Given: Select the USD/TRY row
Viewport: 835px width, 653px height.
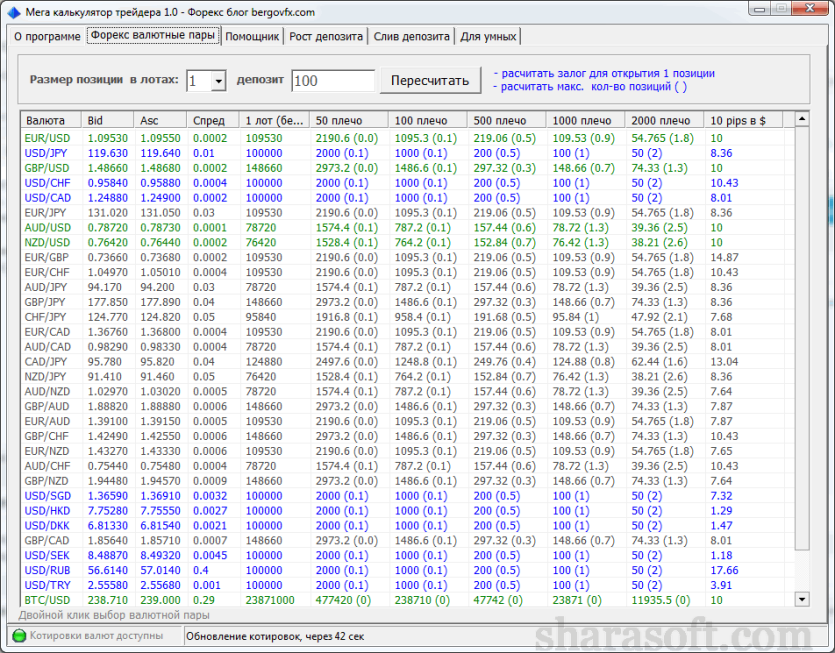Looking at the screenshot, I should click(x=407, y=585).
